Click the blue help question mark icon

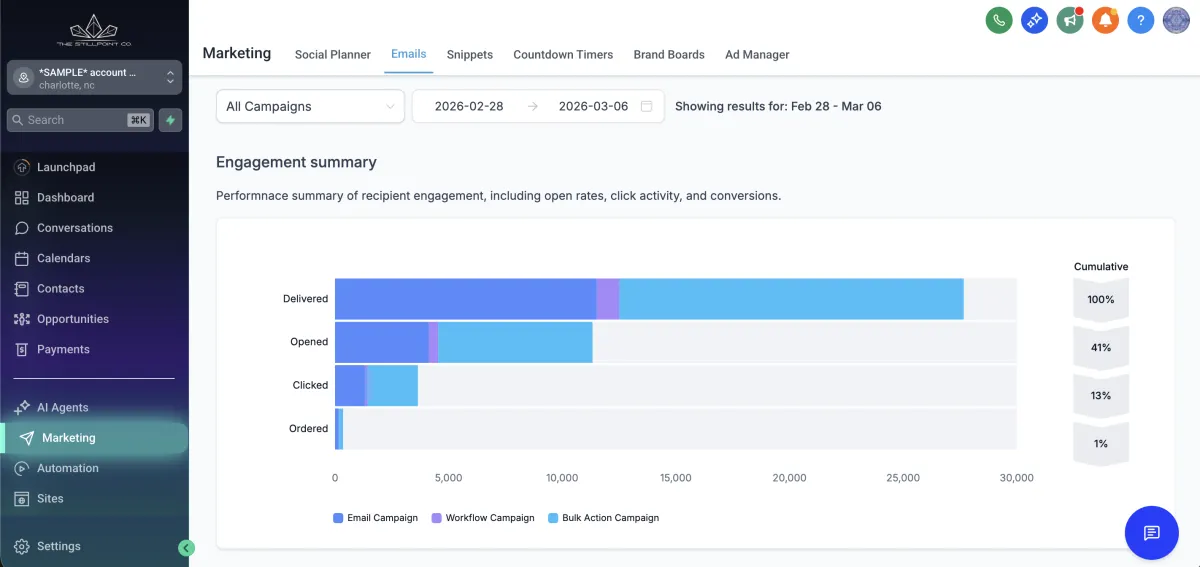pyautogui.click(x=1141, y=20)
